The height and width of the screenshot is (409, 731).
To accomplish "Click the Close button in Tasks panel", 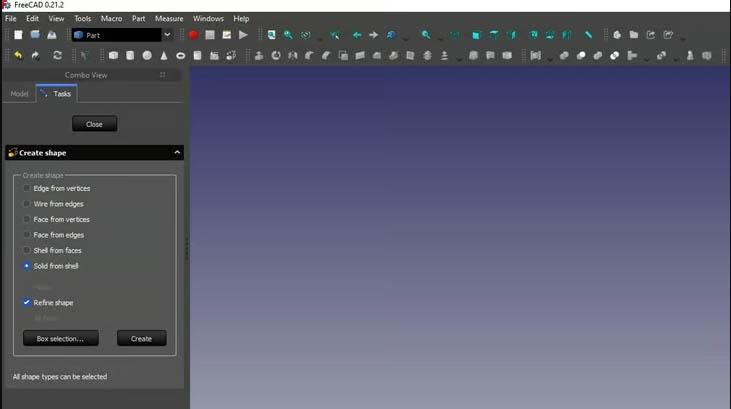I will tap(94, 124).
